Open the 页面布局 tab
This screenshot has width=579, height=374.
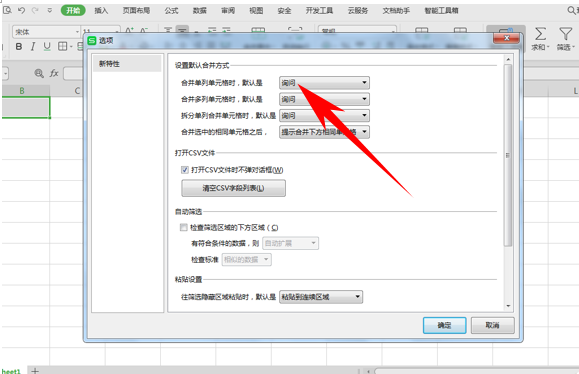coord(136,11)
